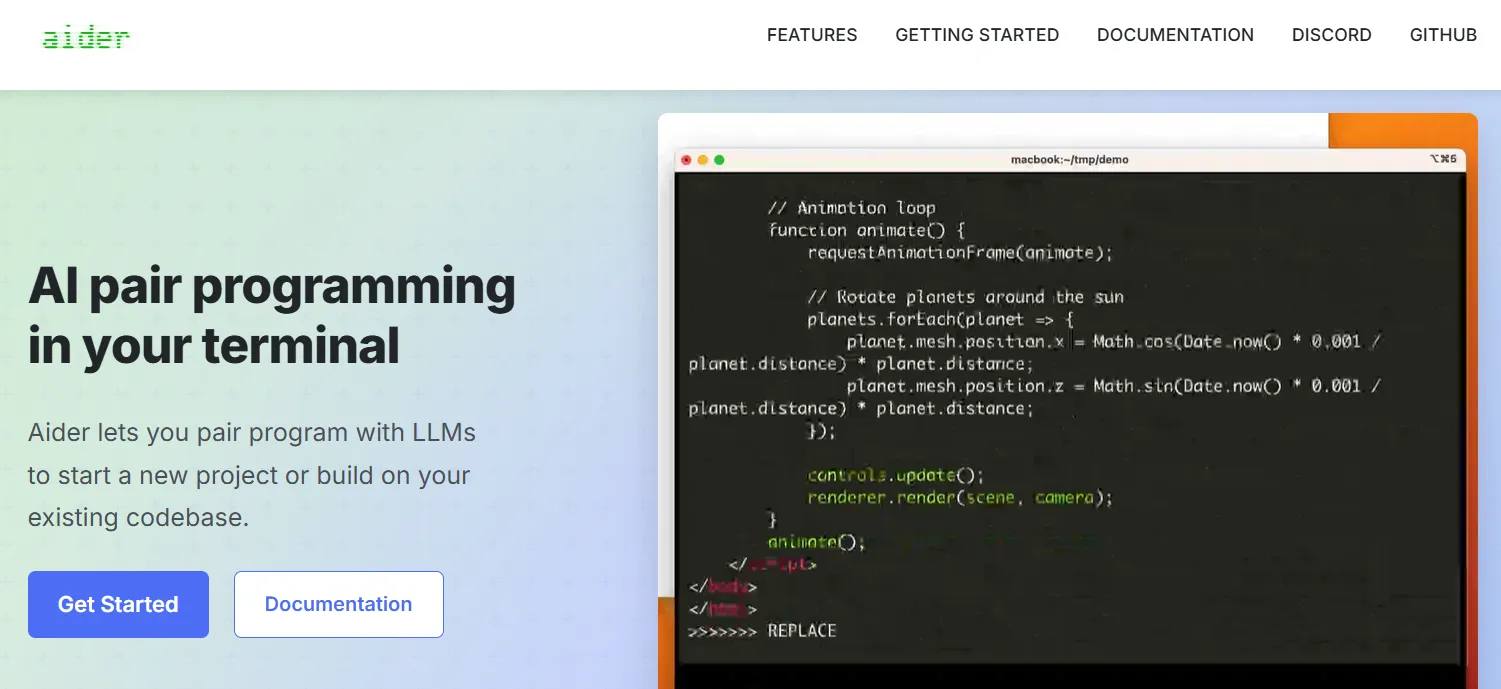Click the Get Started button

tap(118, 604)
